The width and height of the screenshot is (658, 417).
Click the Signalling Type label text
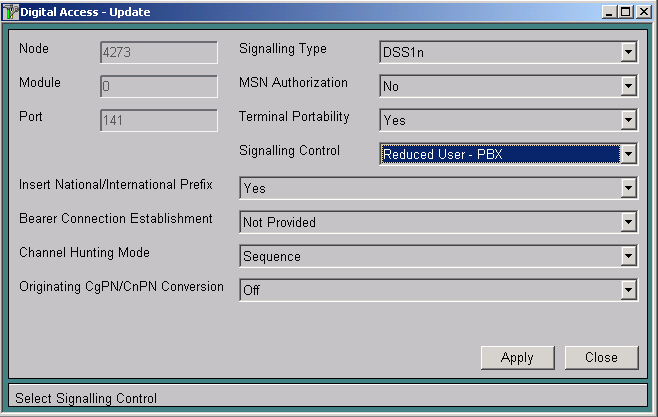click(x=282, y=49)
